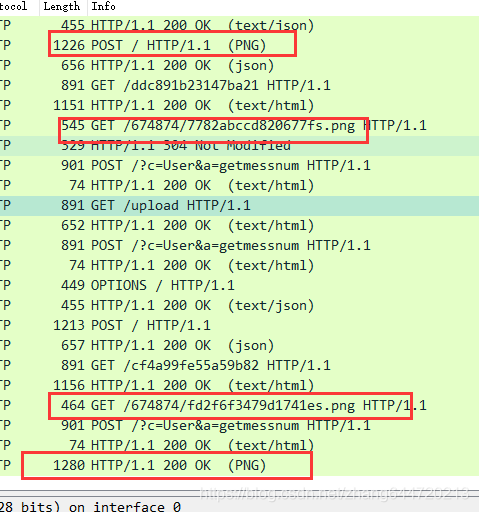Select the GET /cf4a99fe55a59b82 packet row
Viewport: 479px width, 512px height.
[239, 366]
